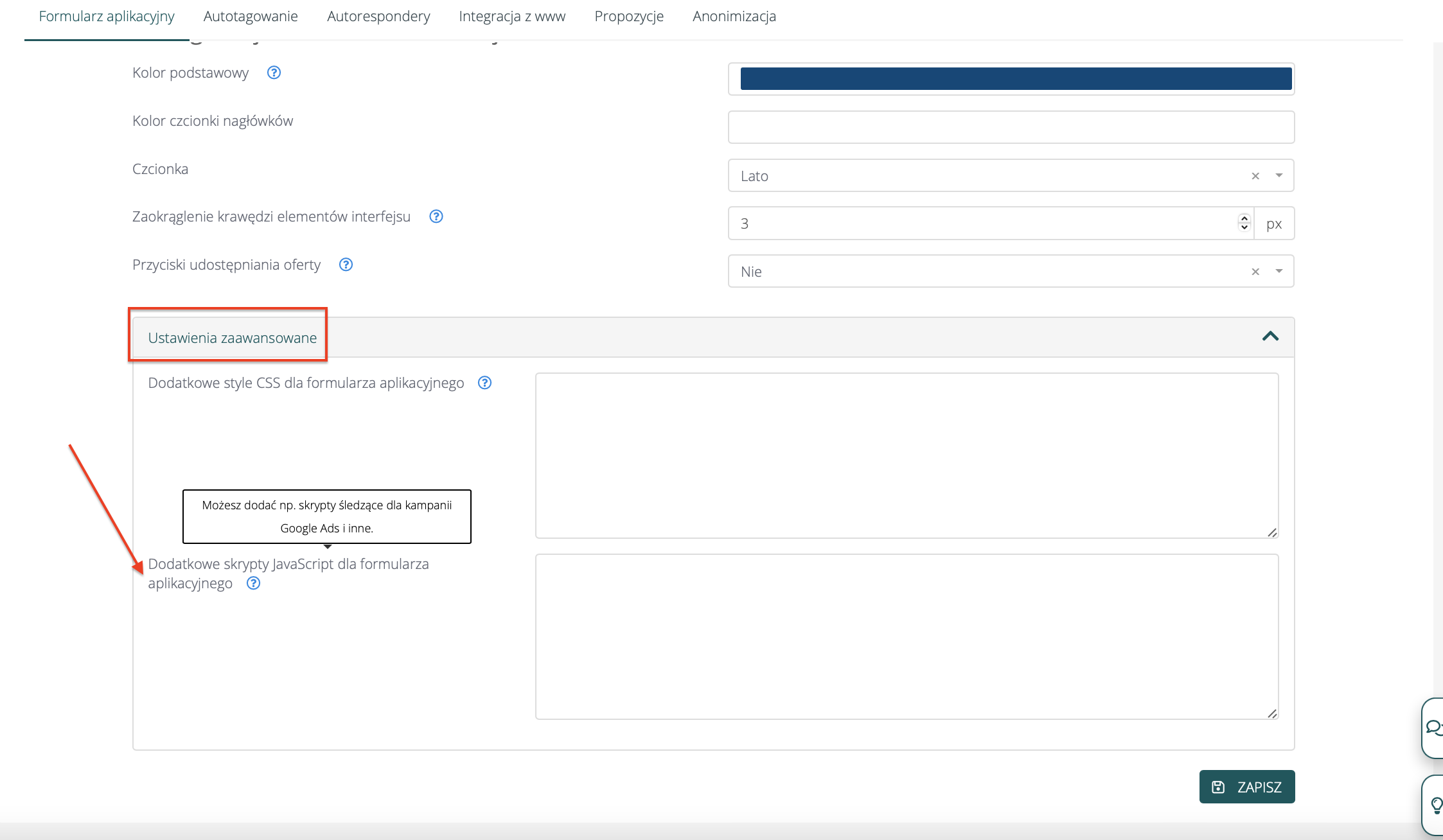Click into the additional CSS styles textarea
The height and width of the screenshot is (840, 1443).
click(907, 455)
